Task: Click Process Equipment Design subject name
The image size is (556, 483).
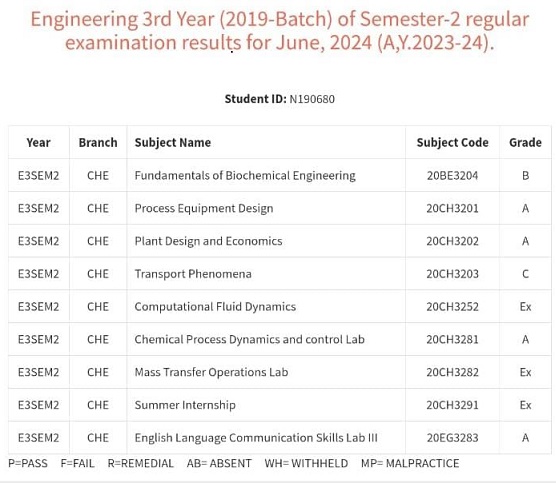Action: 204,209
